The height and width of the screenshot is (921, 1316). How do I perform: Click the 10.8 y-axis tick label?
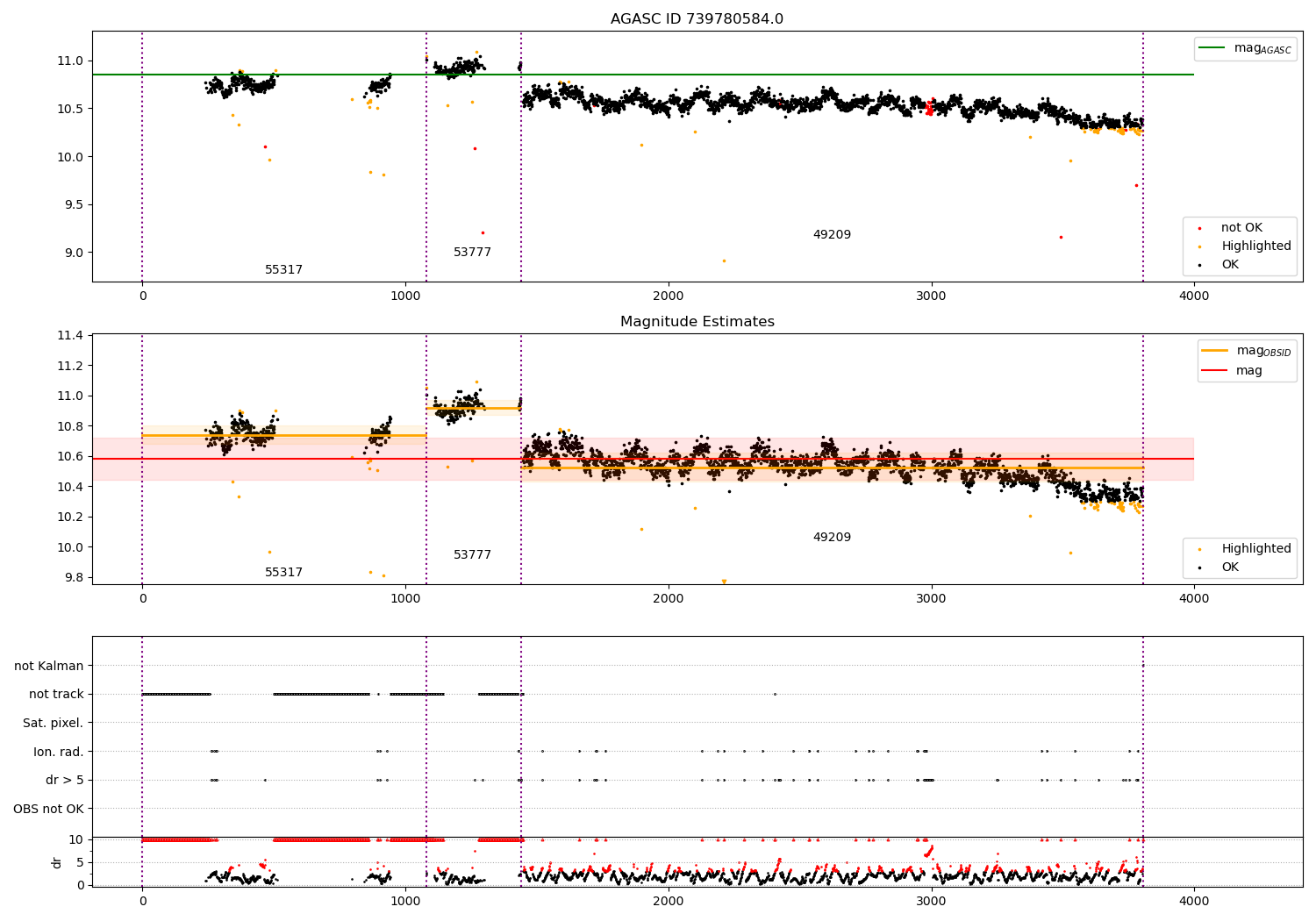click(69, 426)
